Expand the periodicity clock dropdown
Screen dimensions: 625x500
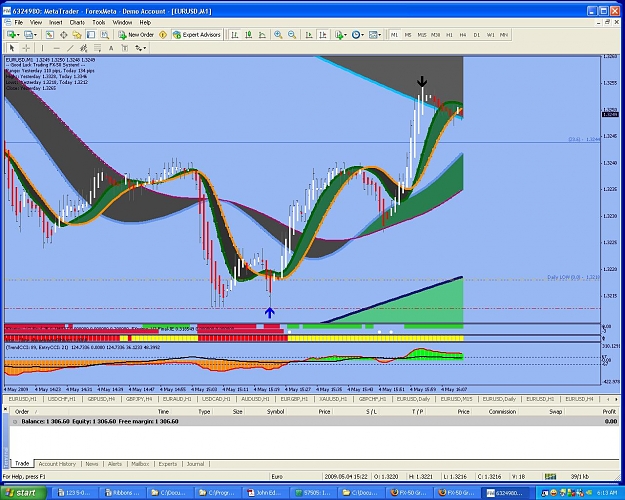tap(362, 35)
